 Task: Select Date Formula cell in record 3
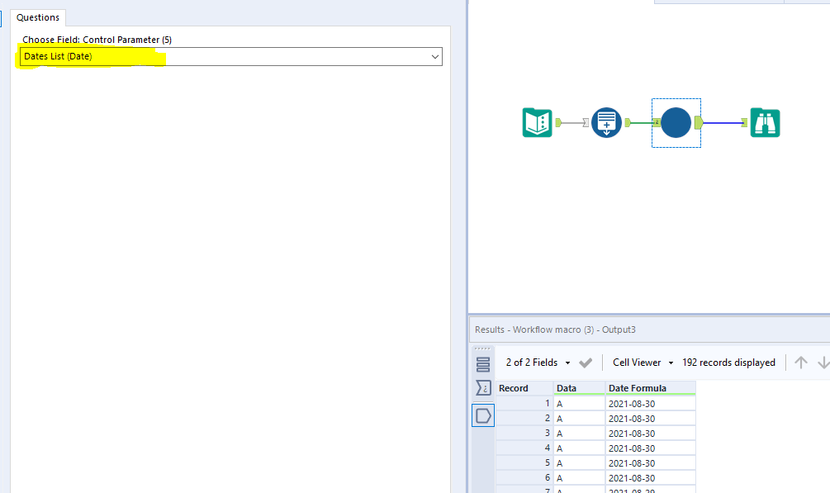pyautogui.click(x=650, y=433)
